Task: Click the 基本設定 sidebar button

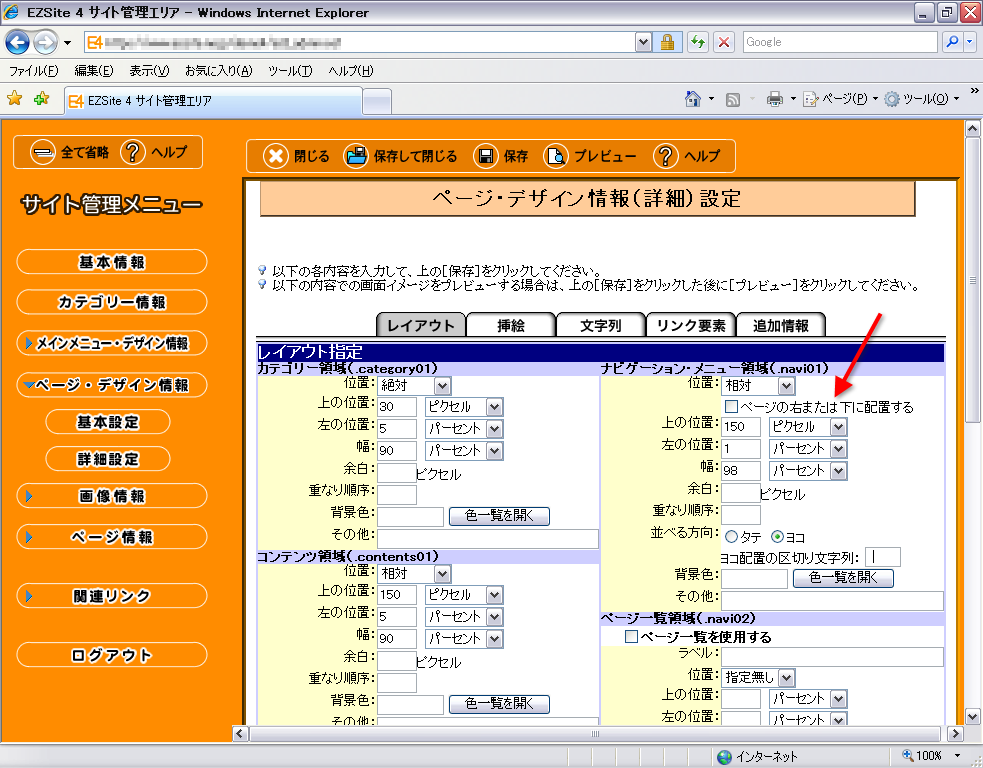Action: (108, 422)
